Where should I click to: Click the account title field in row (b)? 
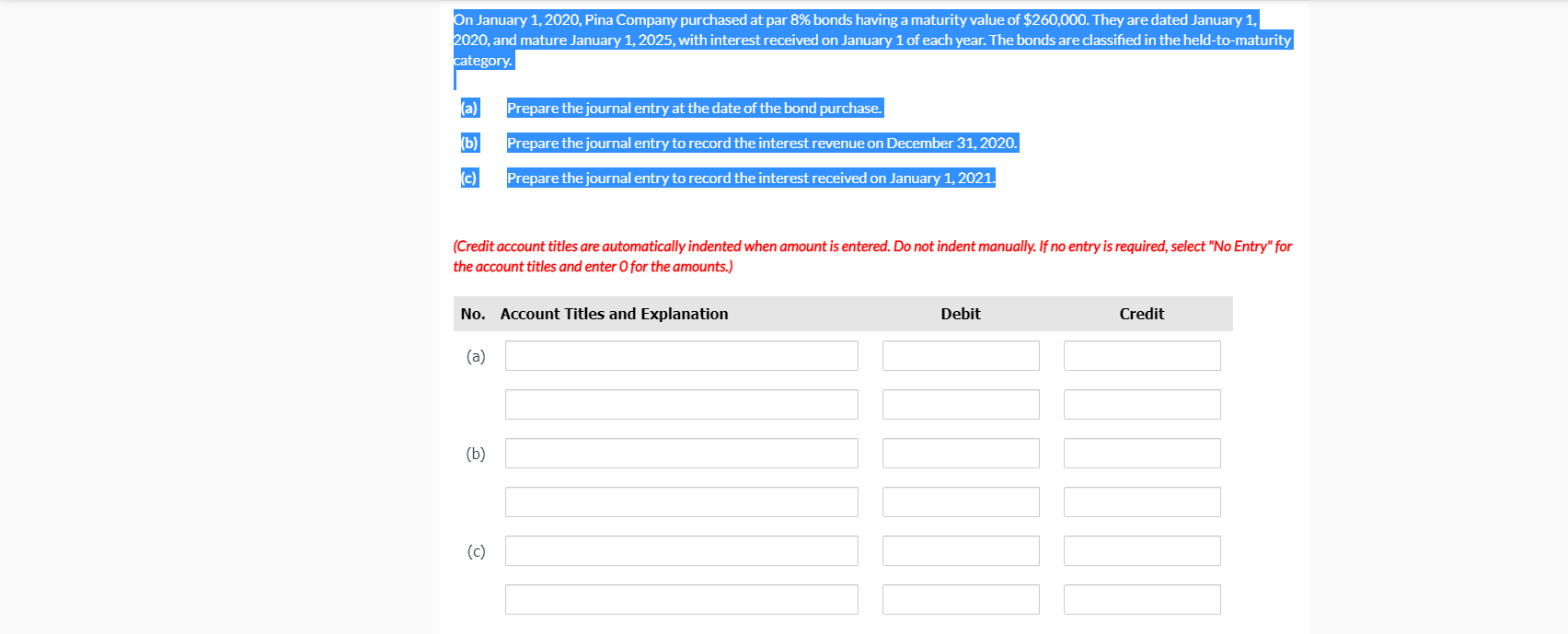[x=681, y=454]
